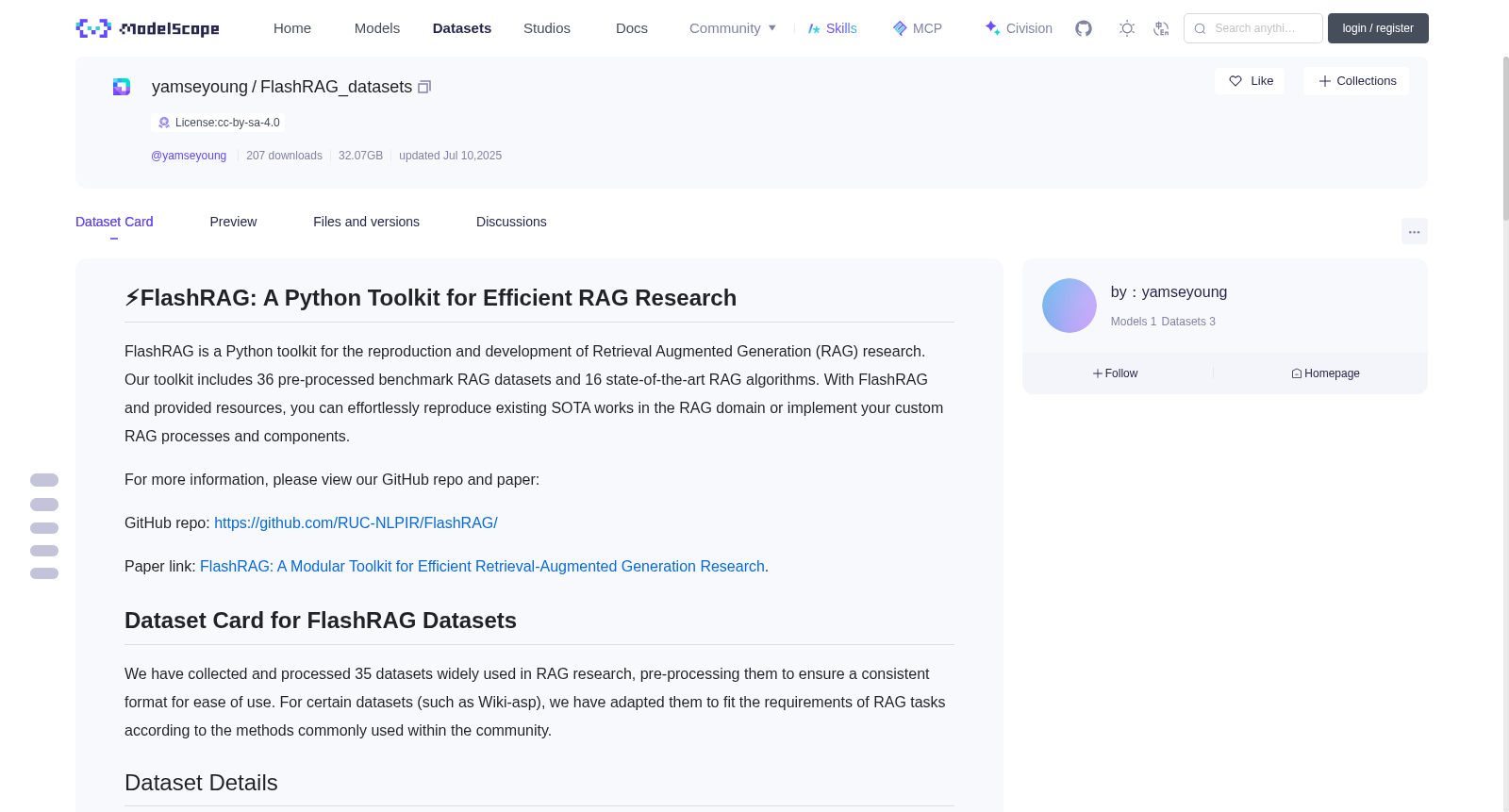Click the MCP diamond icon
Image resolution: width=1509 pixels, height=812 pixels.
pyautogui.click(x=900, y=28)
